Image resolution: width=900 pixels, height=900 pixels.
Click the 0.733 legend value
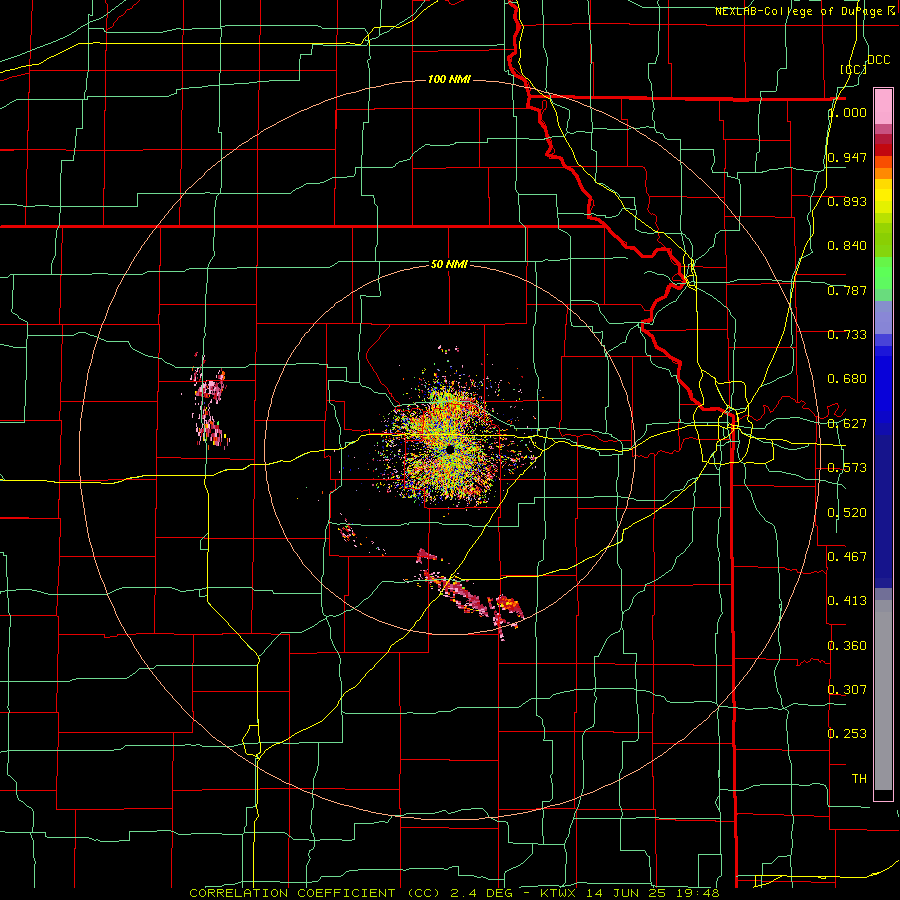pyautogui.click(x=847, y=335)
